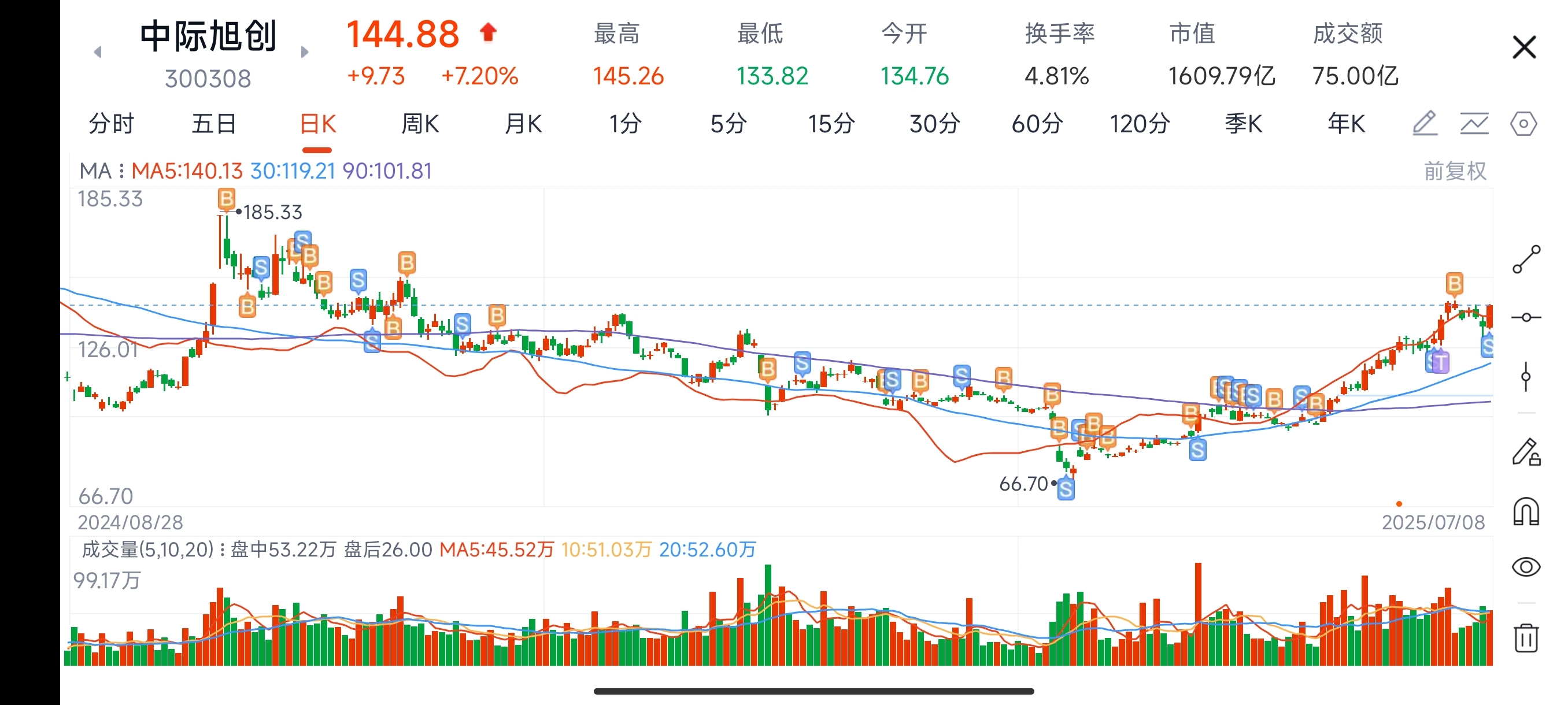Switch to 周K tab
This screenshot has height=705, width=1568.
pos(420,124)
